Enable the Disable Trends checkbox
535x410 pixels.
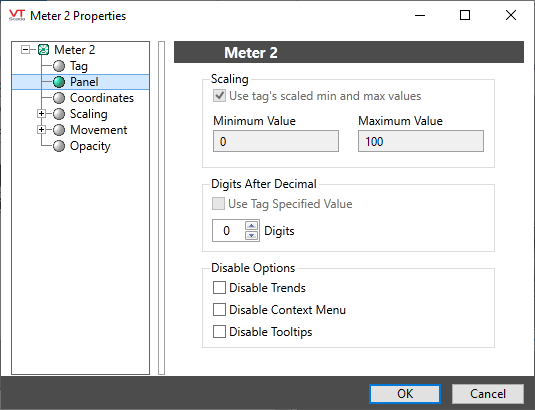[x=219, y=288]
